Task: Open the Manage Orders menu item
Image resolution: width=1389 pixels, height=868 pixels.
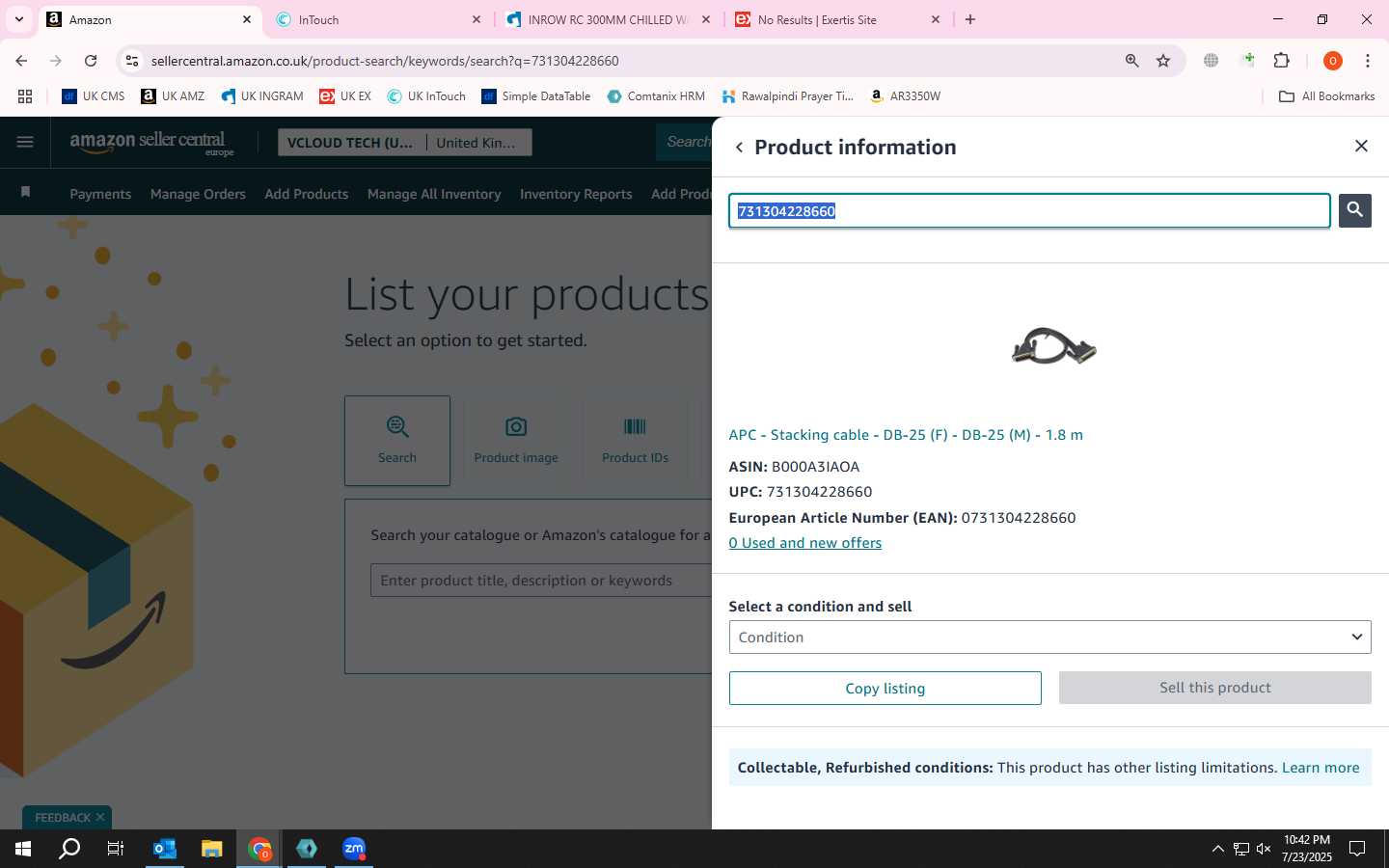Action: click(198, 194)
